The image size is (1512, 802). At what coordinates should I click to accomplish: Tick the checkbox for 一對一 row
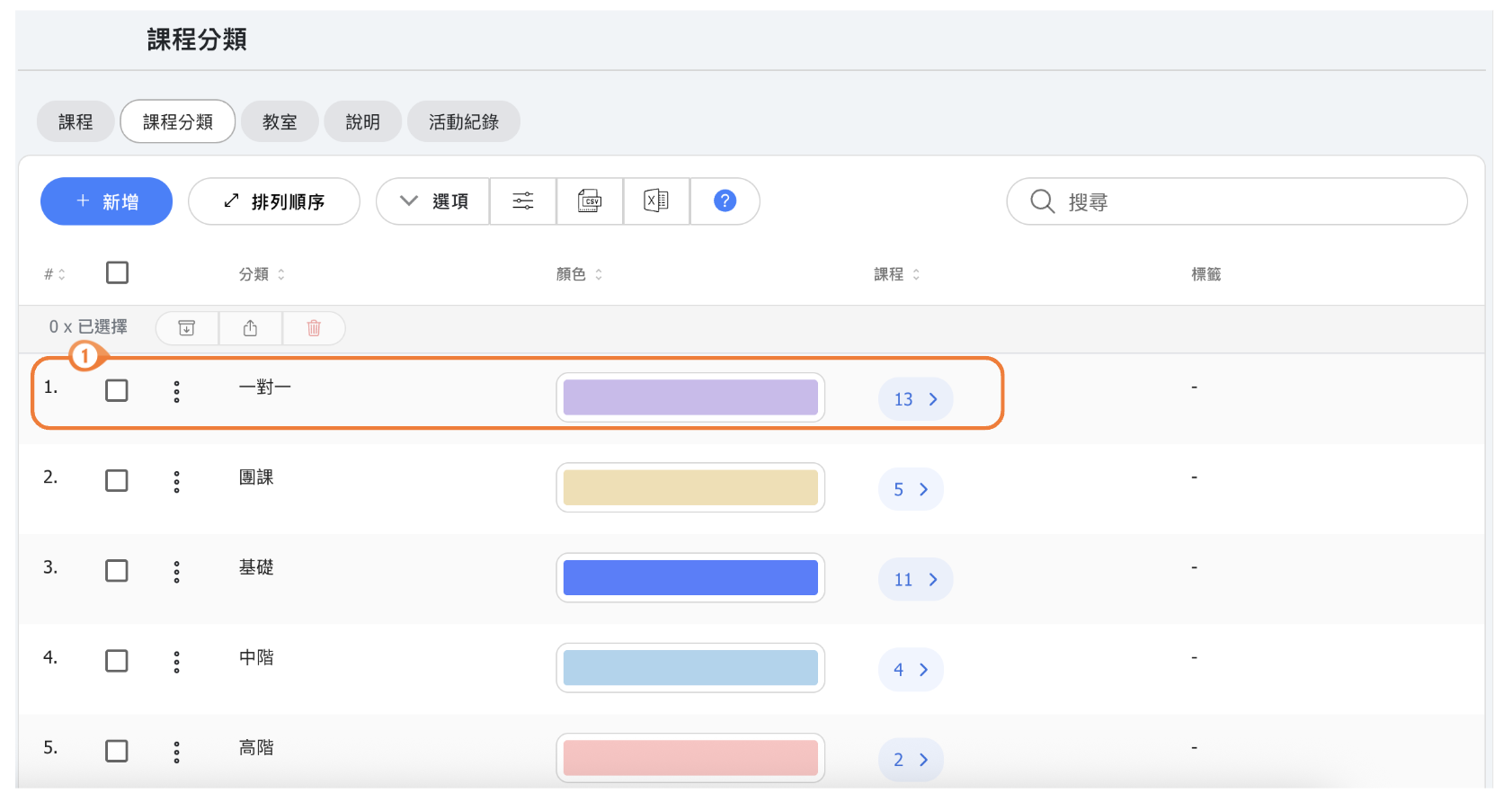point(117,390)
